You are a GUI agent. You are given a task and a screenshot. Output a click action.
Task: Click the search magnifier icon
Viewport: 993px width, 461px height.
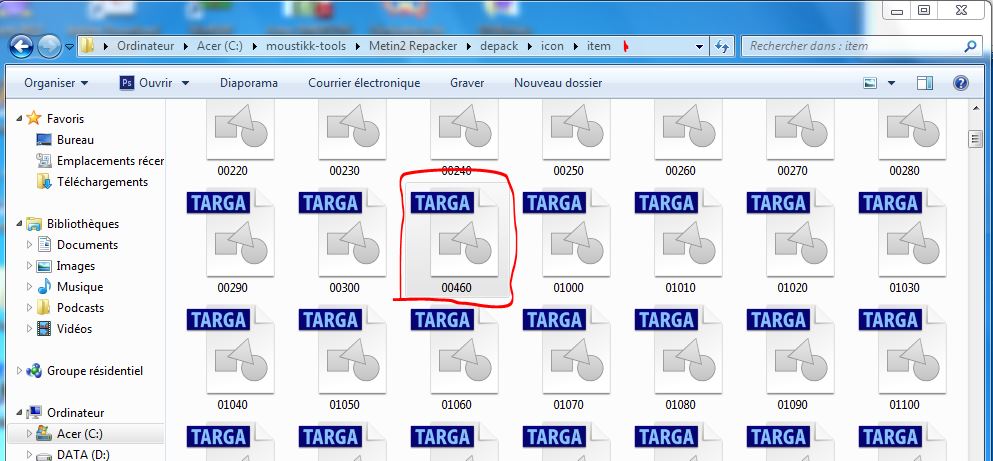point(970,46)
